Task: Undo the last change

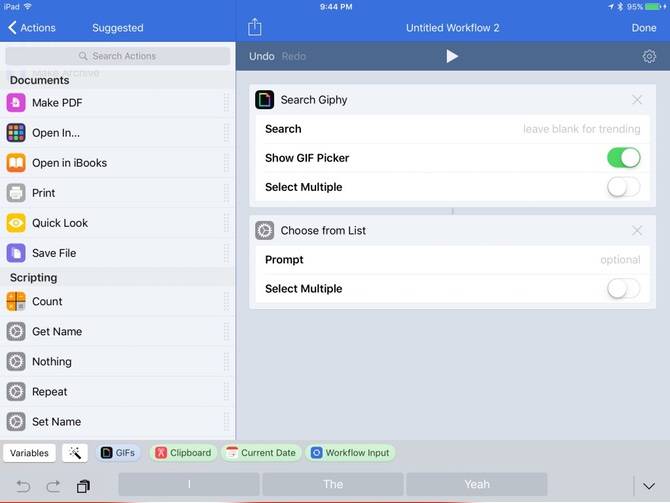Action: tap(262, 56)
